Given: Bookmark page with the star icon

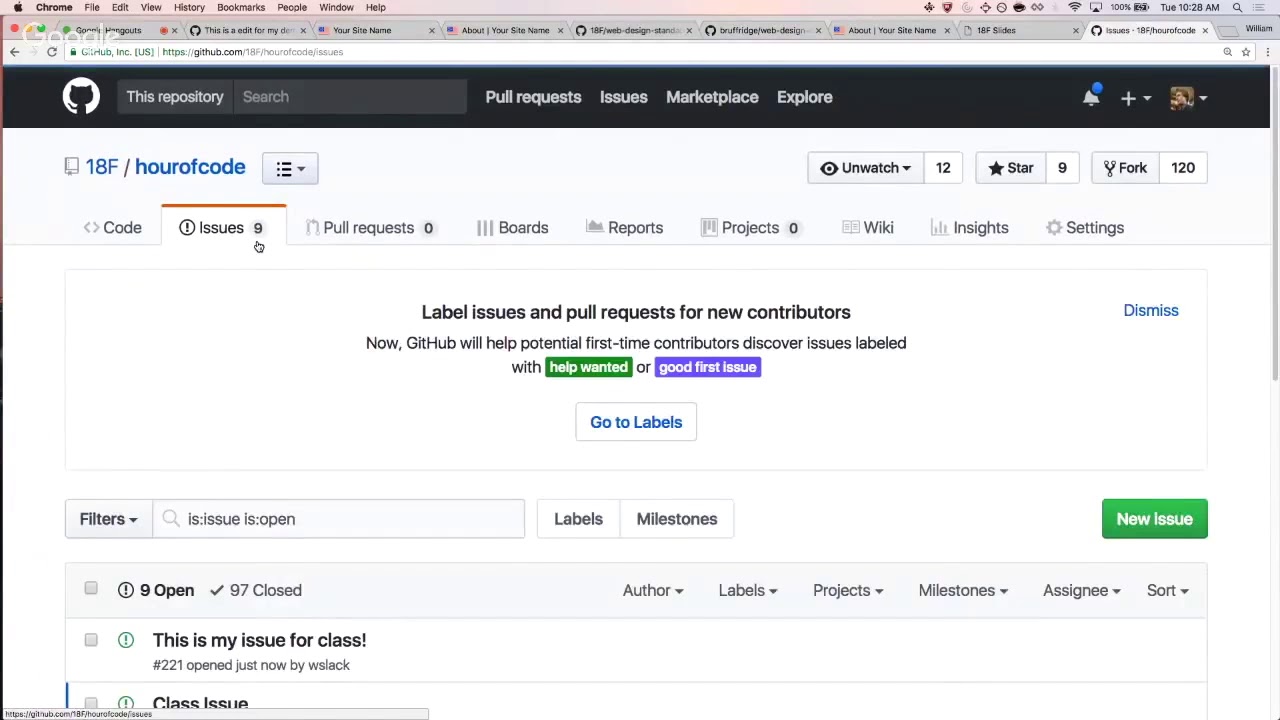Looking at the screenshot, I should (1246, 52).
